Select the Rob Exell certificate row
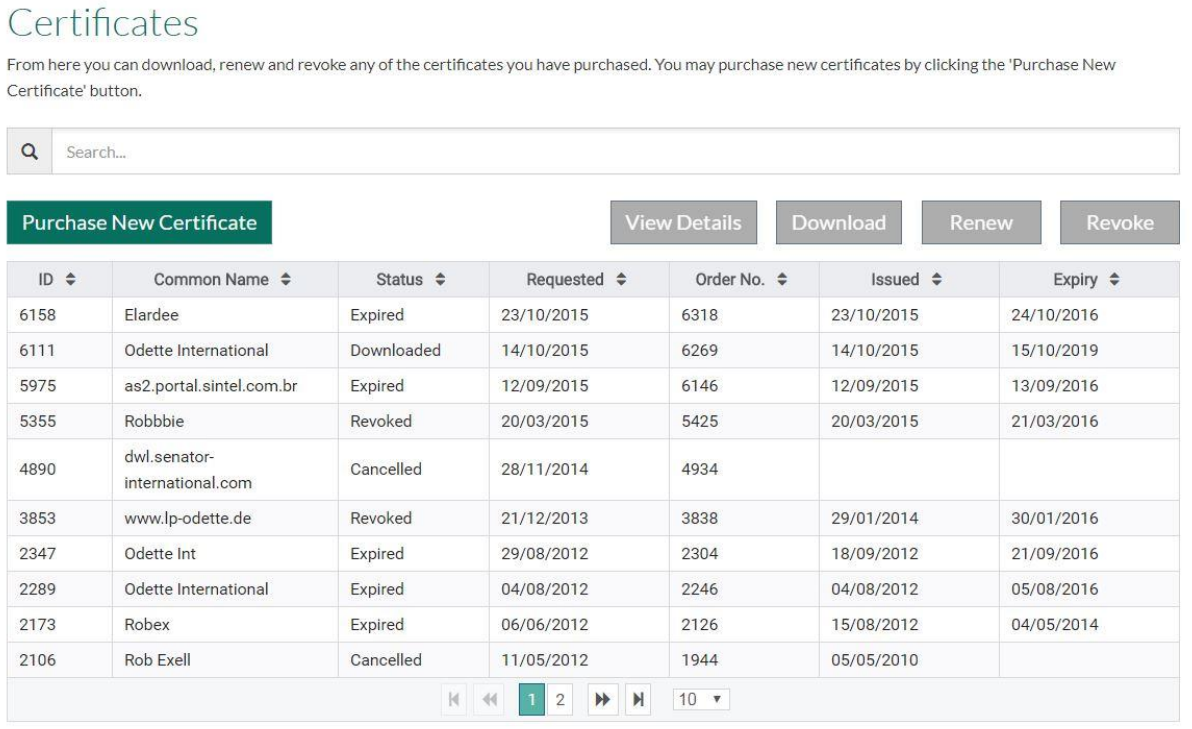 pyautogui.click(x=593, y=660)
